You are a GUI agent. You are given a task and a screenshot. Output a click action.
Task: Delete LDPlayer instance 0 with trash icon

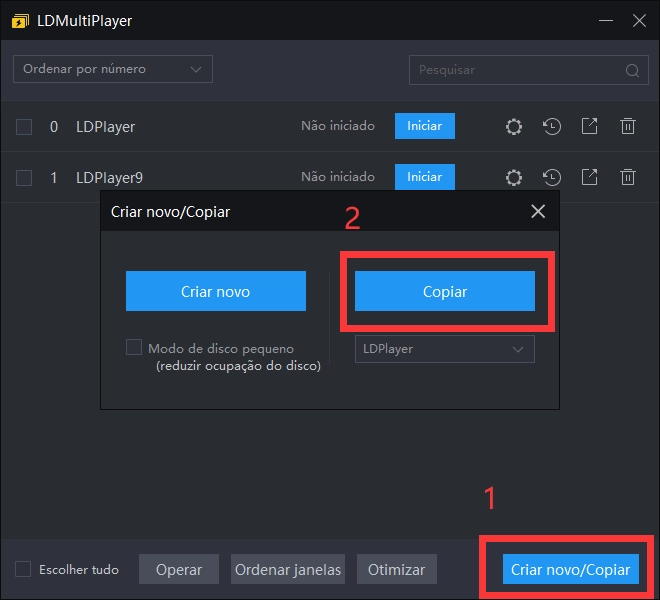tap(628, 126)
